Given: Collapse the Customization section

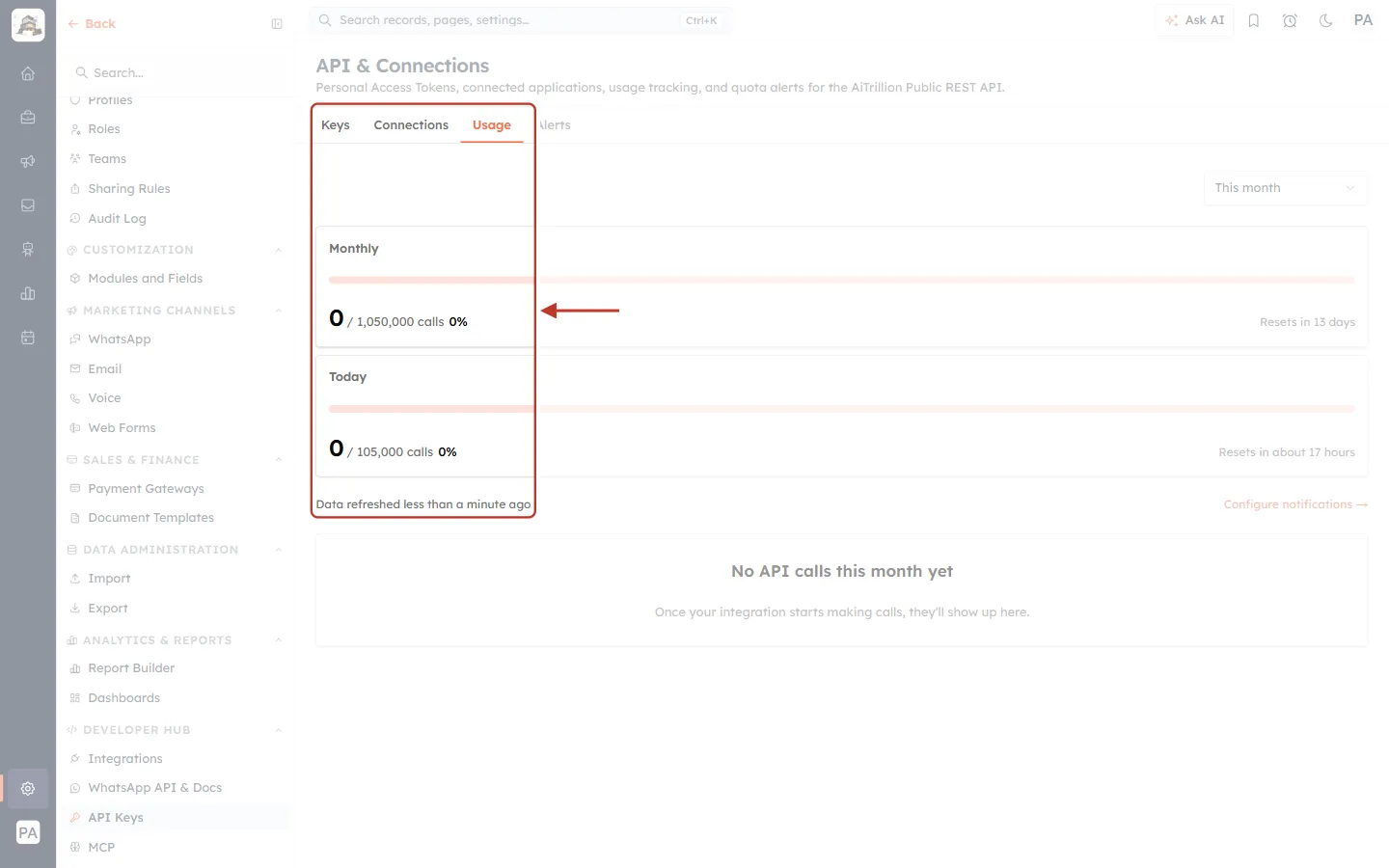Looking at the screenshot, I should pyautogui.click(x=279, y=250).
